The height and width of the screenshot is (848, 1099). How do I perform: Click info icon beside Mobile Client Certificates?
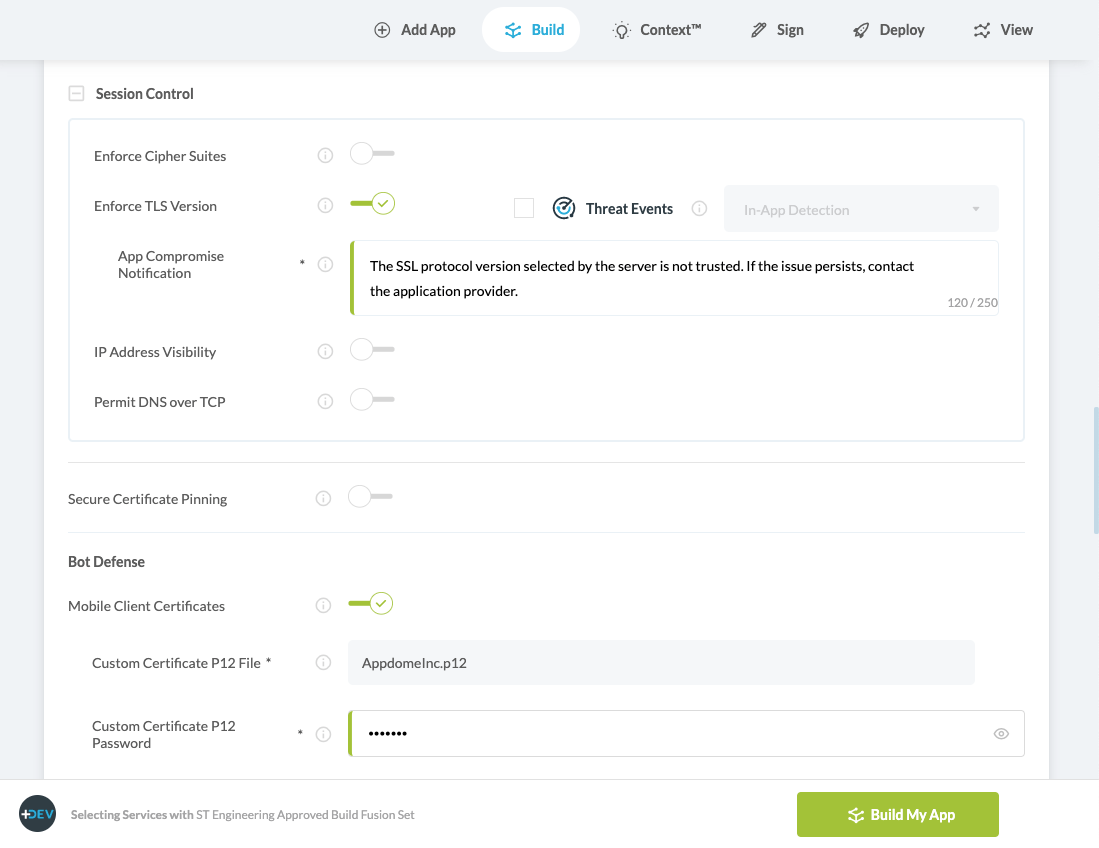point(321,605)
